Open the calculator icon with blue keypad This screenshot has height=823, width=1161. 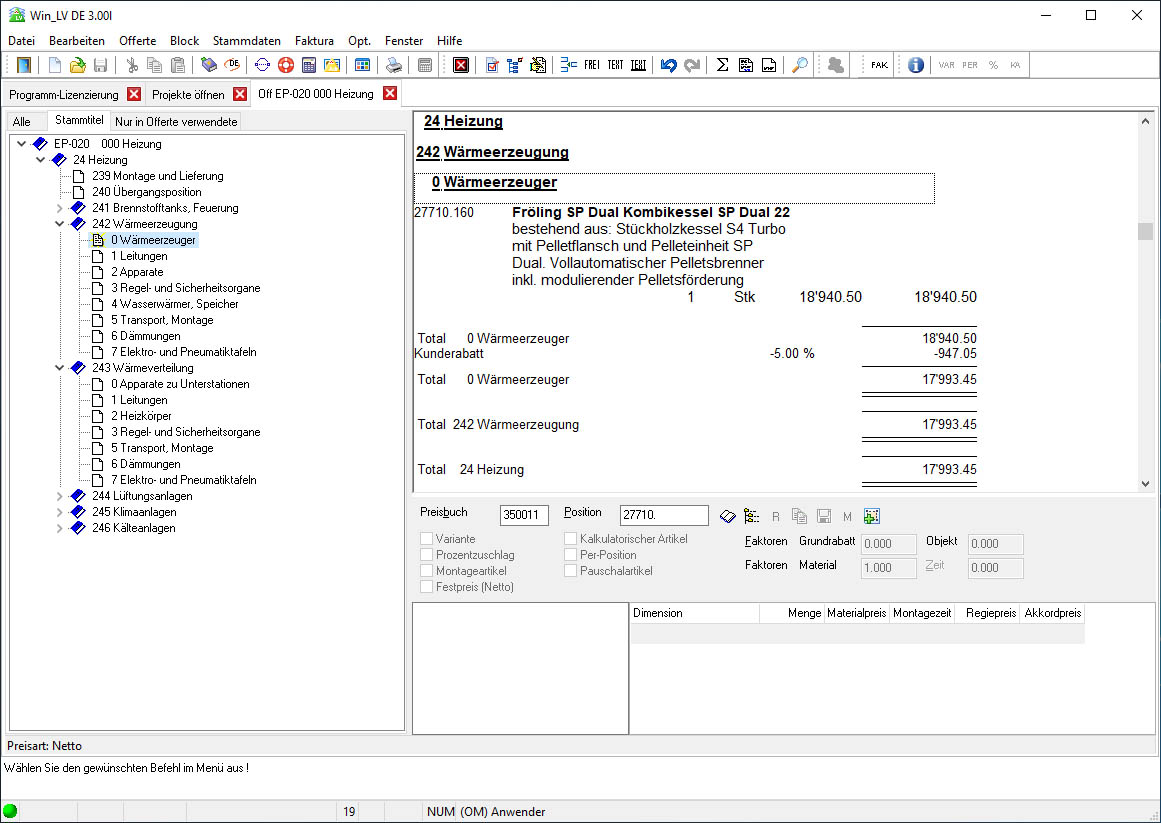[x=309, y=65]
